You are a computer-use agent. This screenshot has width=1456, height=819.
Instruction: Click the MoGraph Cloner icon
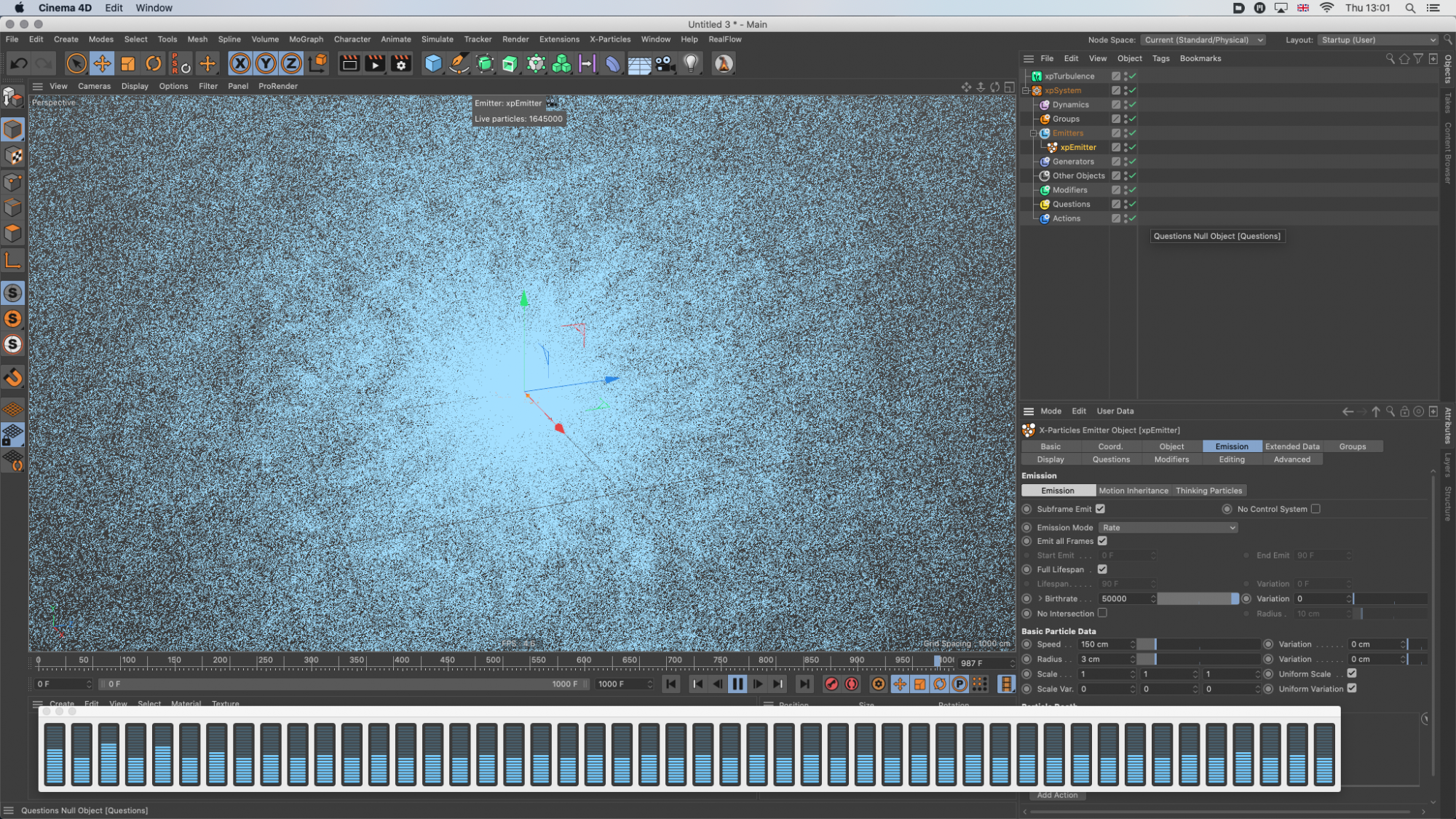[561, 64]
